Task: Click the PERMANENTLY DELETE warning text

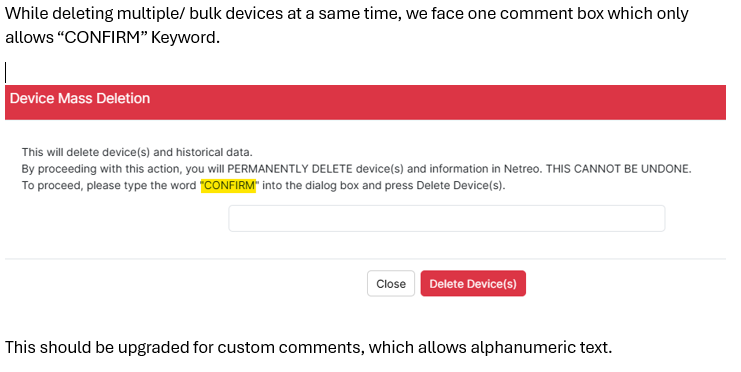Action: 290,169
